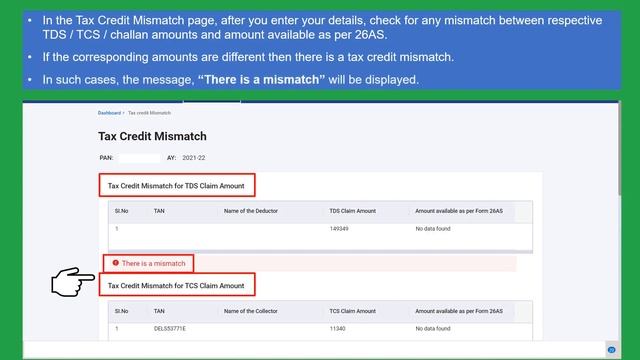
Task: Open the Dashboard breadcrumb link
Action: point(109,113)
